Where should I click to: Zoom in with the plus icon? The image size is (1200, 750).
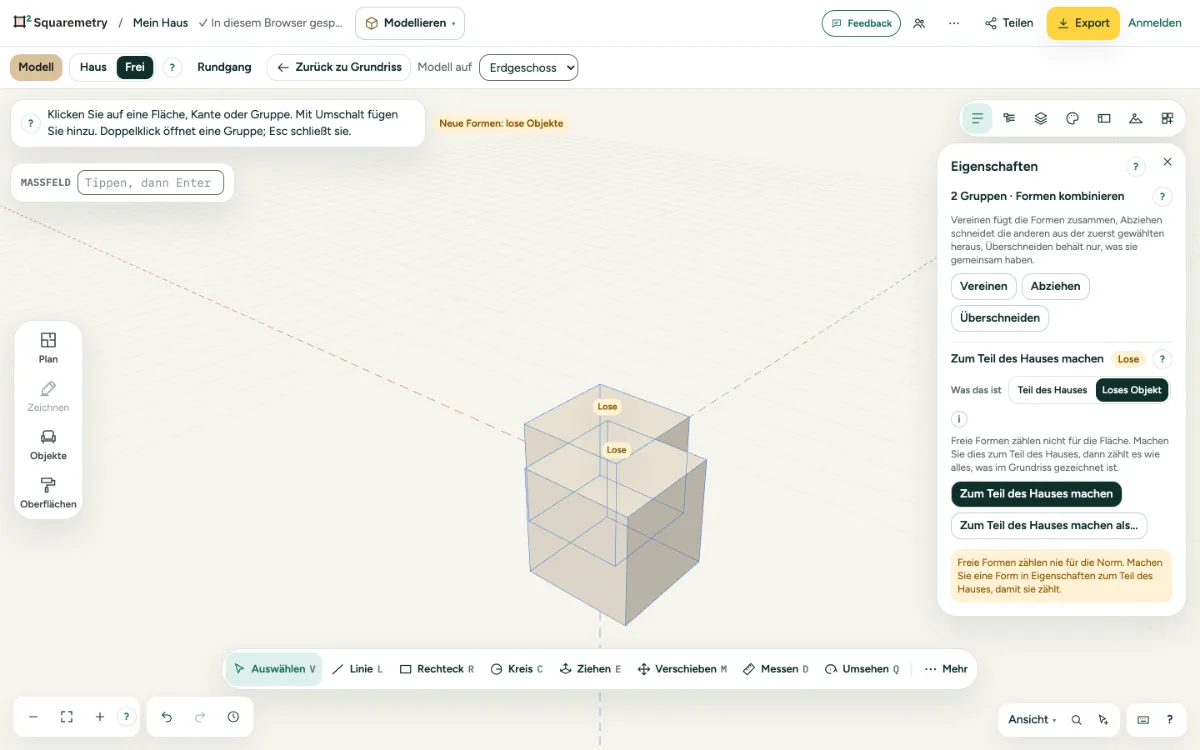[x=100, y=717]
